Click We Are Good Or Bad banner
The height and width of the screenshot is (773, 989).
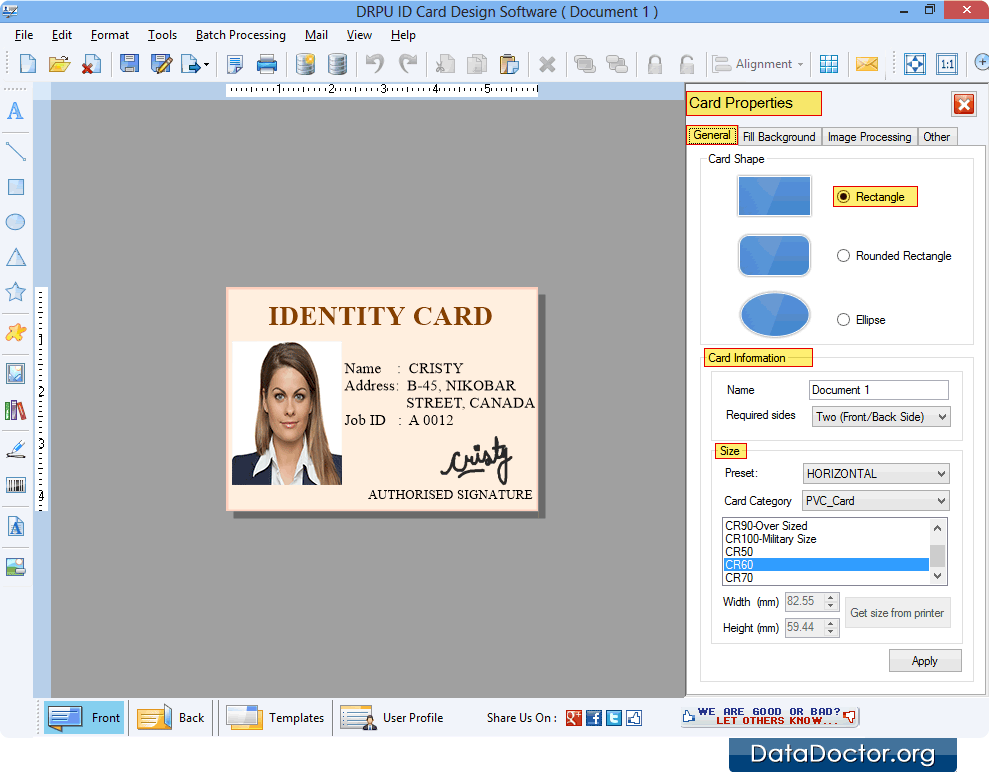point(770,716)
